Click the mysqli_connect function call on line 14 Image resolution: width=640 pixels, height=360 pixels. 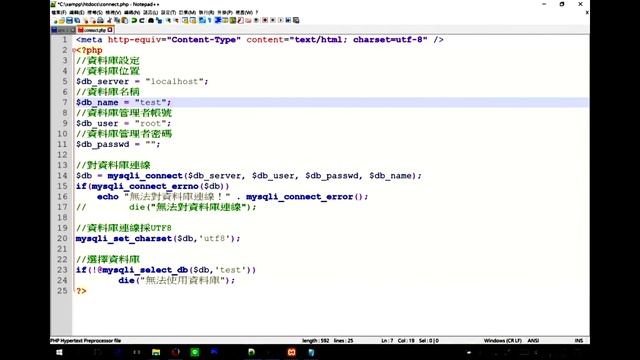pyautogui.click(x=145, y=176)
